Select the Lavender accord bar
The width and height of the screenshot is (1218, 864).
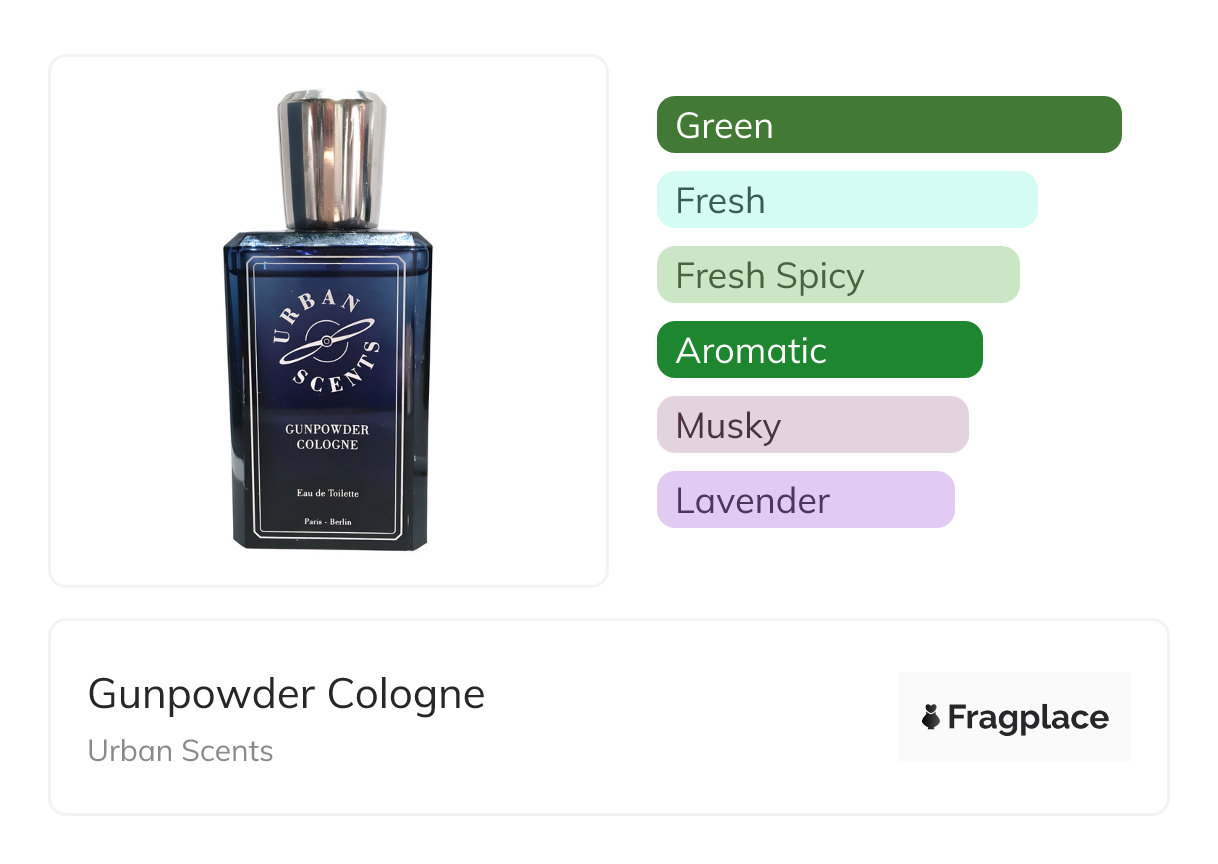(806, 500)
